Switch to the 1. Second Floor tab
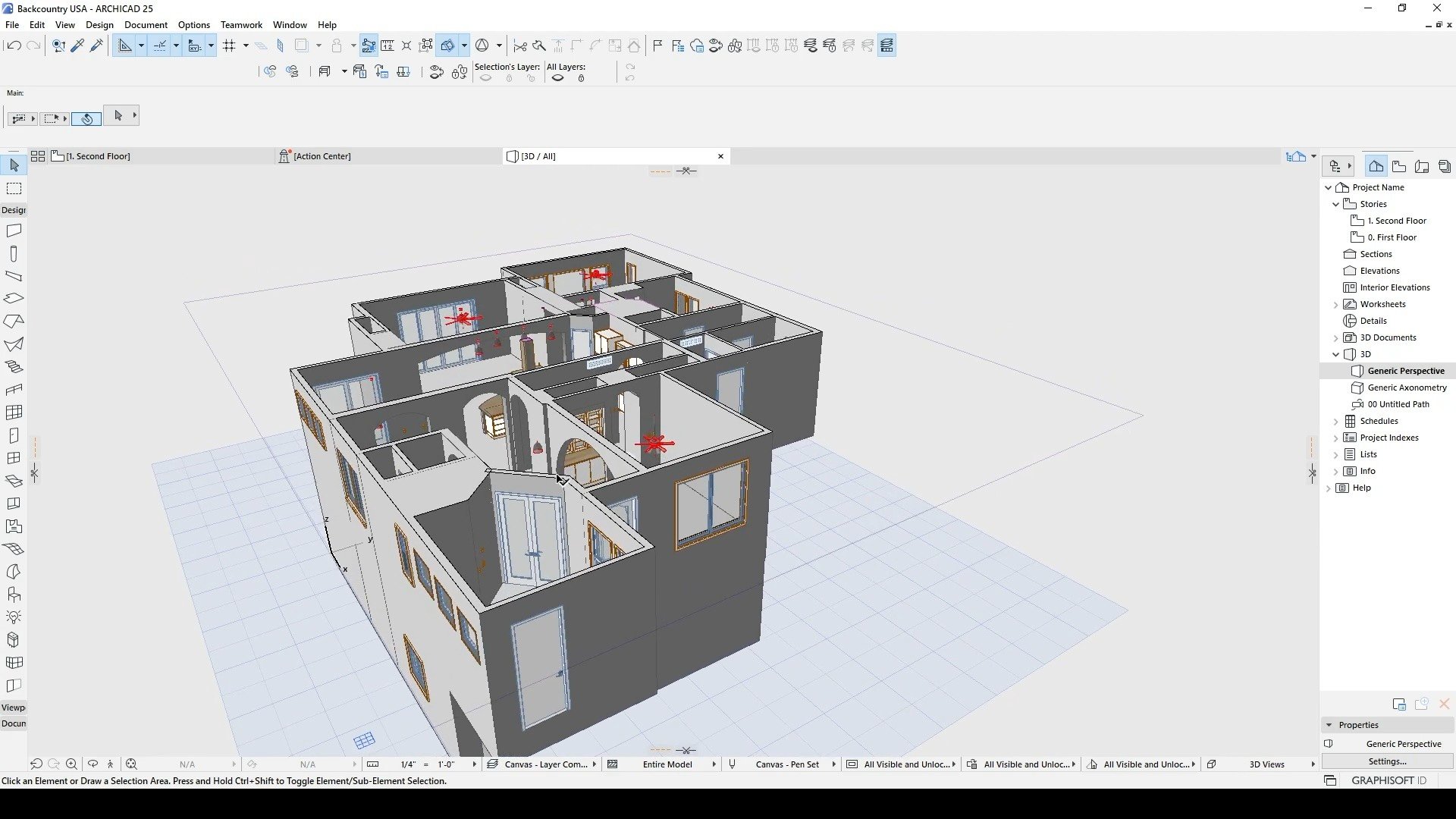This screenshot has width=1456, height=819. click(x=99, y=156)
